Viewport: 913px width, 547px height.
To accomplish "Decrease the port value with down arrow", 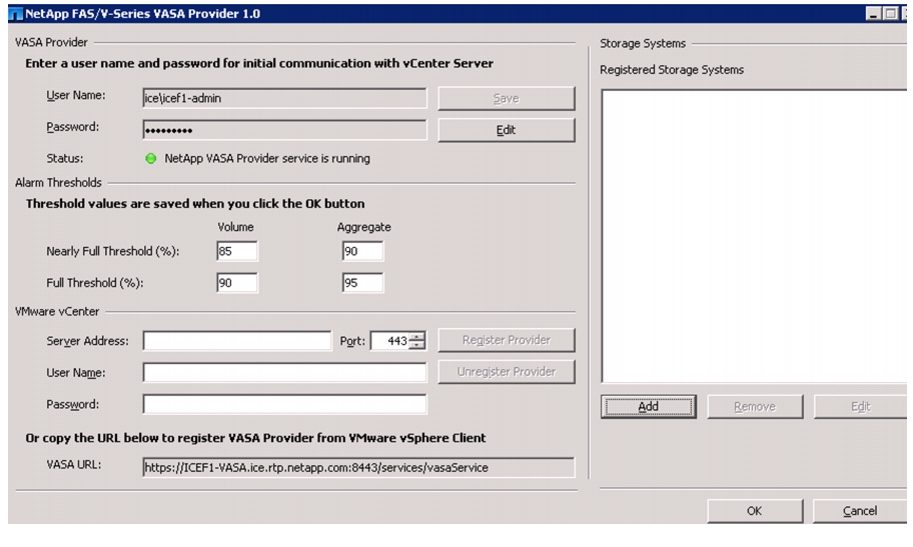I will point(417,345).
